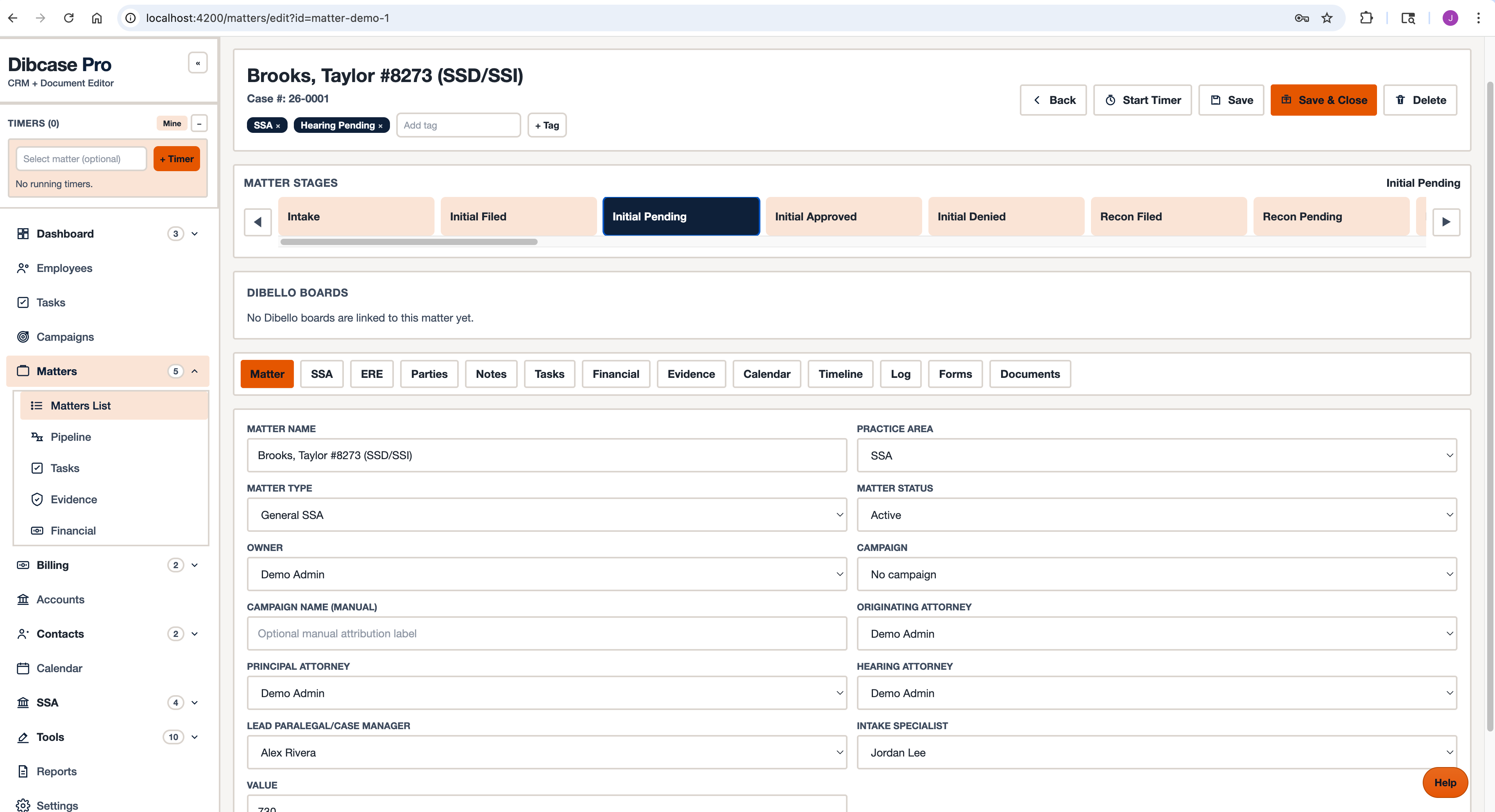
Task: Click the Dashboard grid icon
Action: pyautogui.click(x=23, y=233)
